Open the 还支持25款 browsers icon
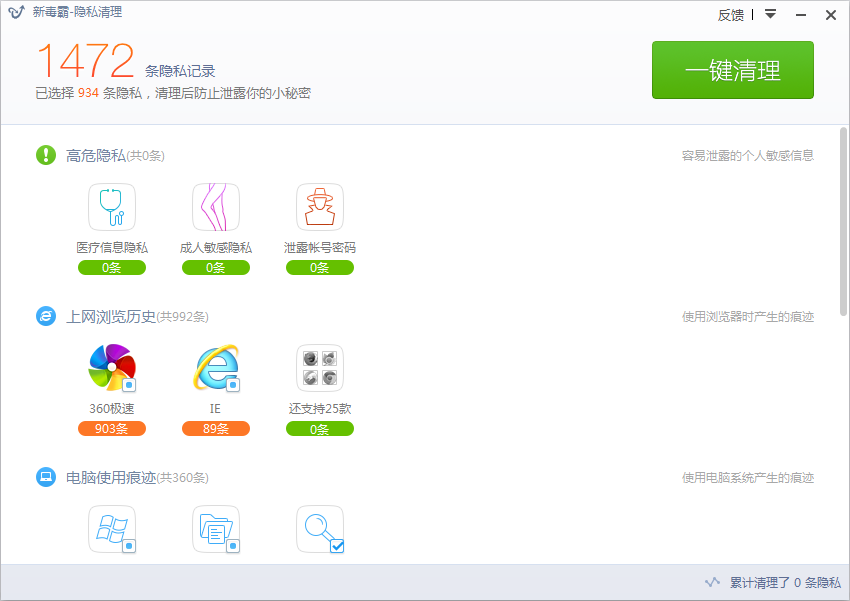Viewport: 850px width, 601px height. tap(320, 367)
